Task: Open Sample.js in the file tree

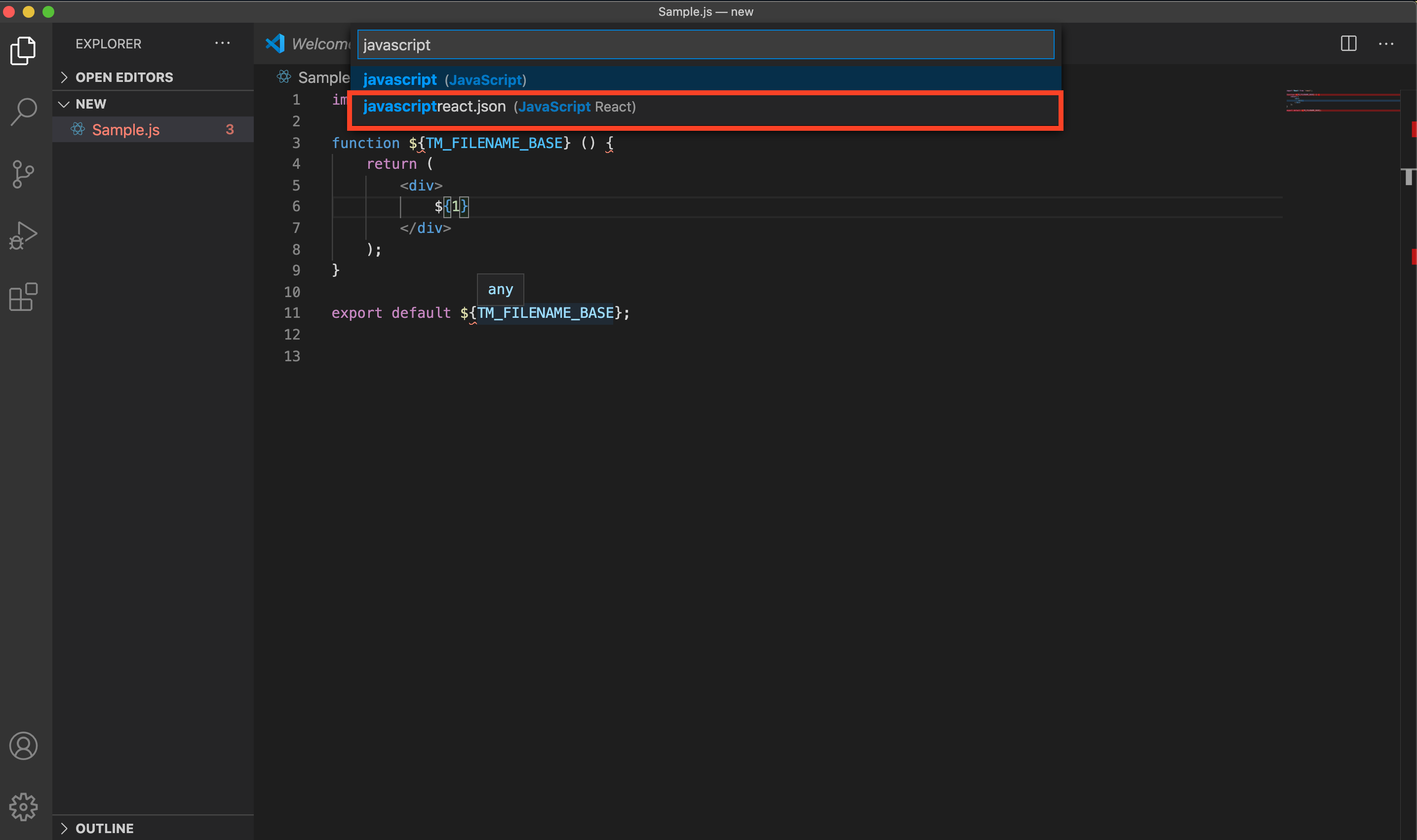Action: coord(126,130)
